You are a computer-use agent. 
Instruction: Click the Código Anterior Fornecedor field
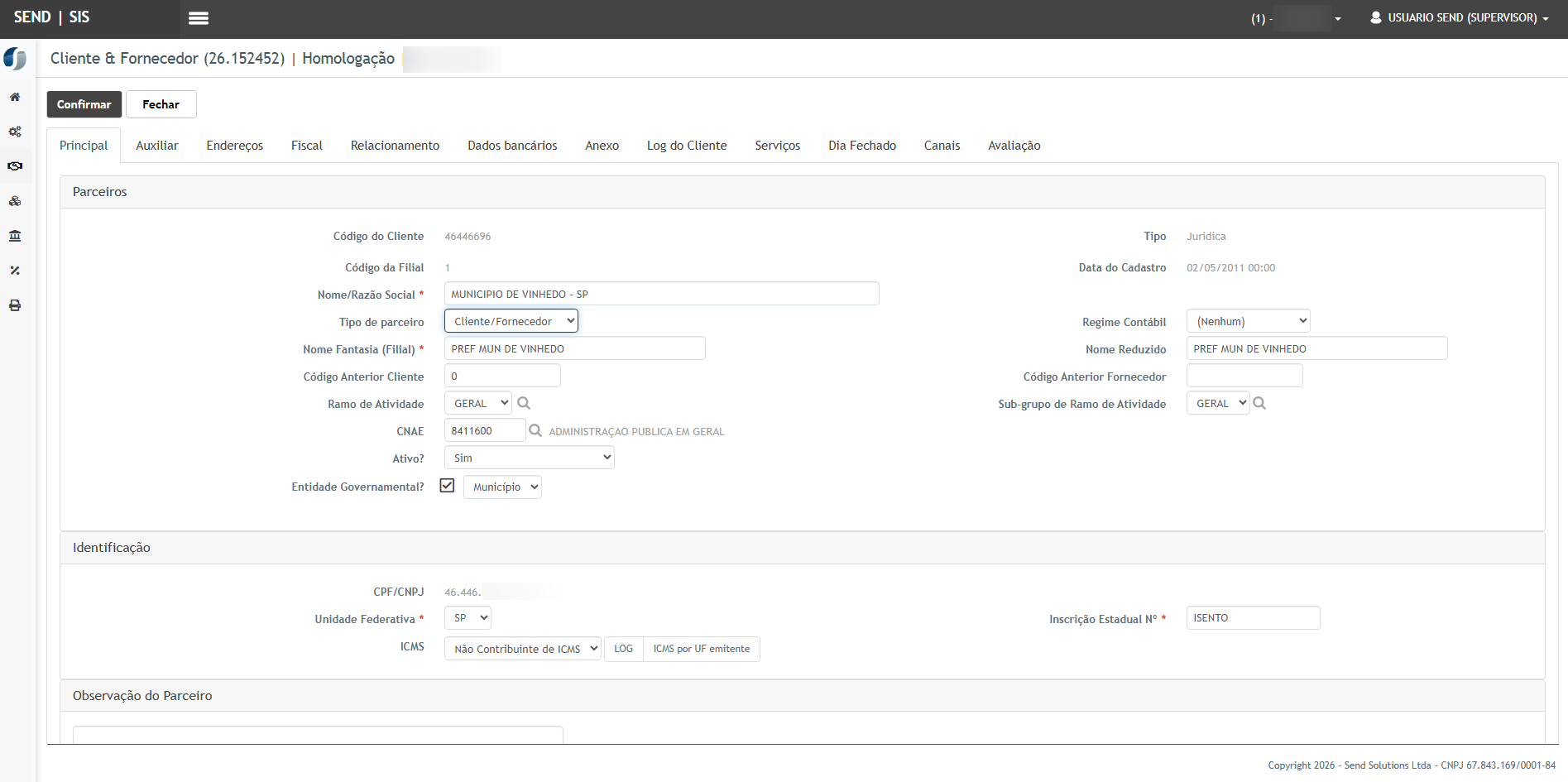tap(1244, 376)
